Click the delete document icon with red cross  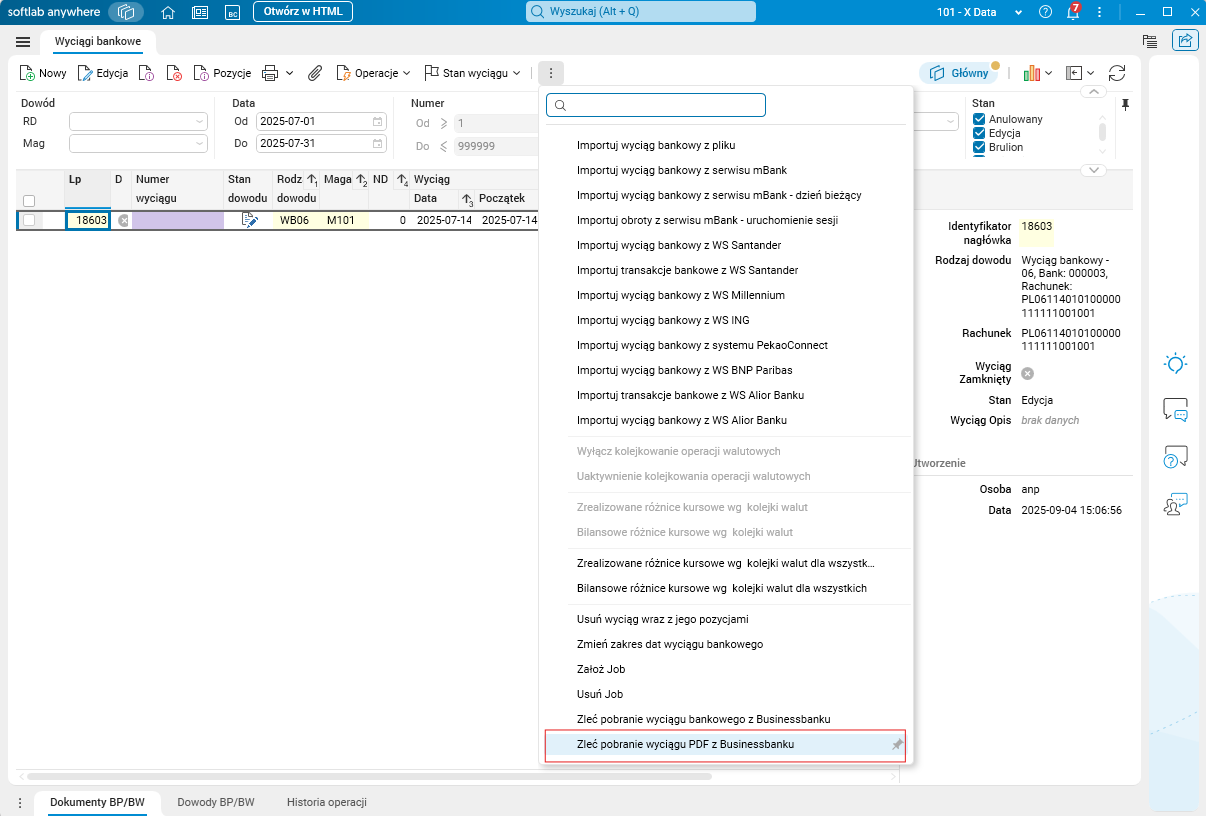(174, 73)
